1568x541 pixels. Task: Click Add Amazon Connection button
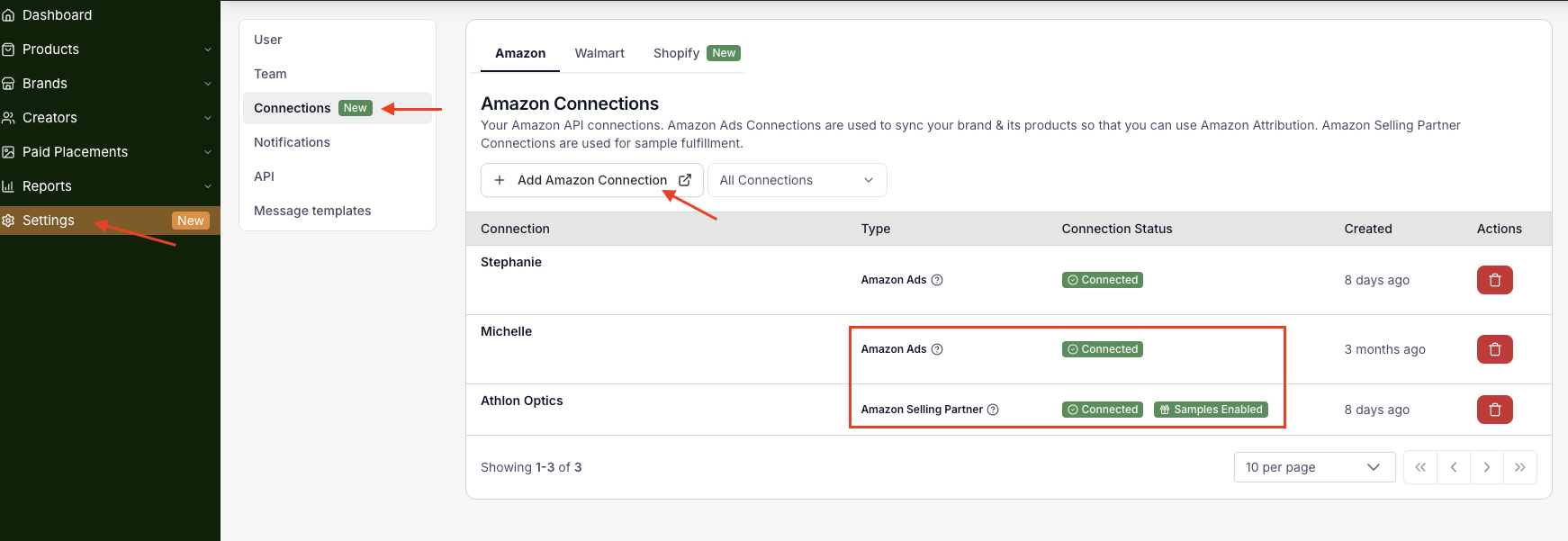[591, 180]
